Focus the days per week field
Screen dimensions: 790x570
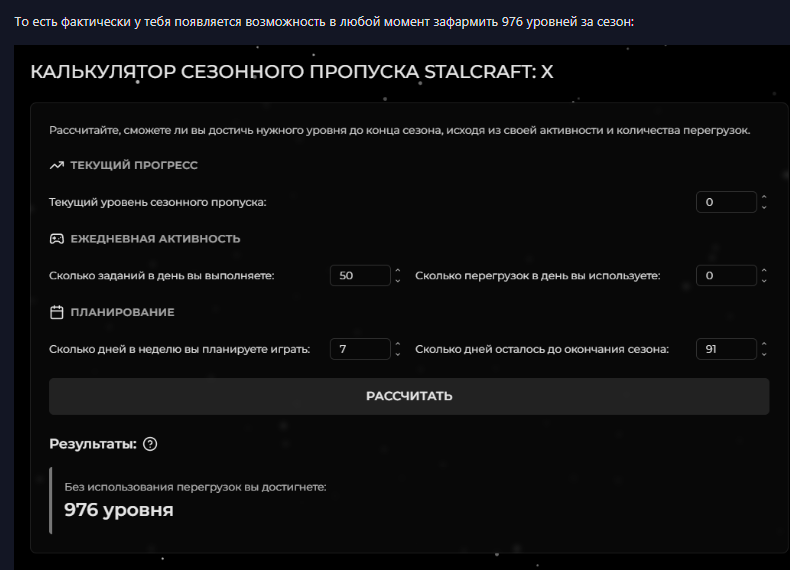coord(360,349)
